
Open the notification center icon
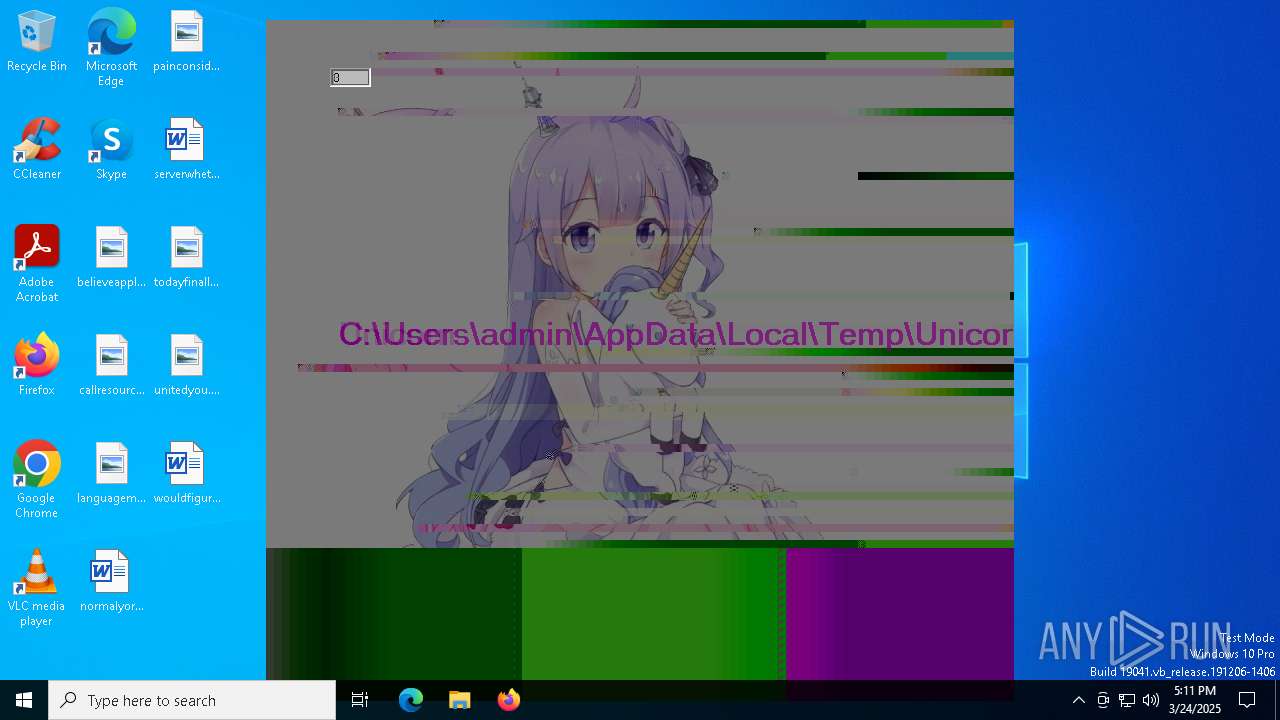[x=1247, y=700]
